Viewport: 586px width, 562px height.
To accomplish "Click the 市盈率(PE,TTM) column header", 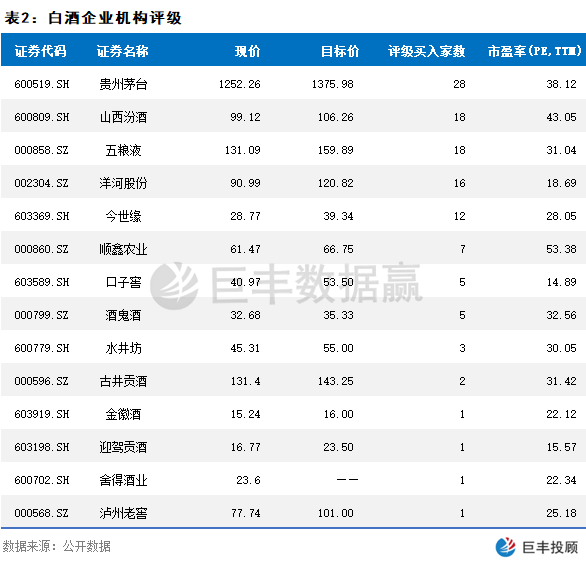I will coord(534,51).
